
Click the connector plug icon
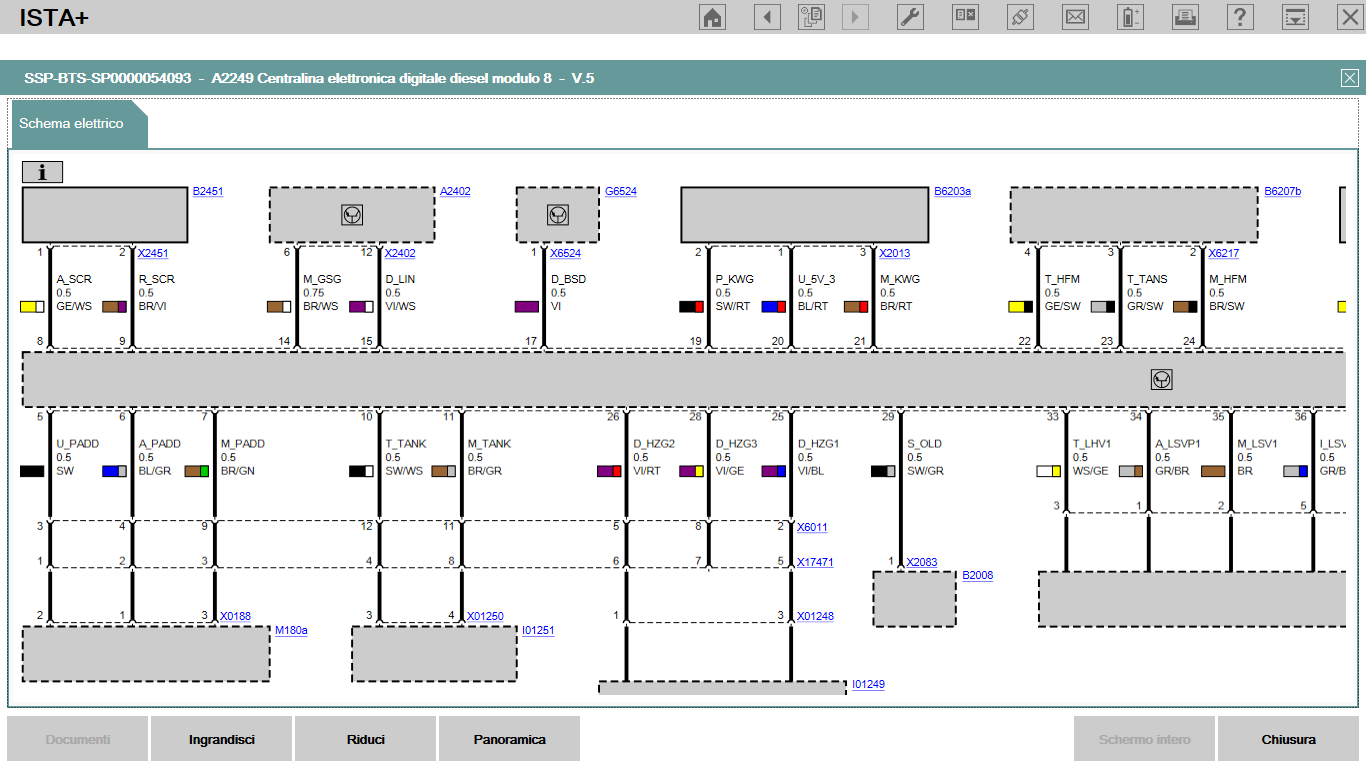pyautogui.click(x=1020, y=17)
